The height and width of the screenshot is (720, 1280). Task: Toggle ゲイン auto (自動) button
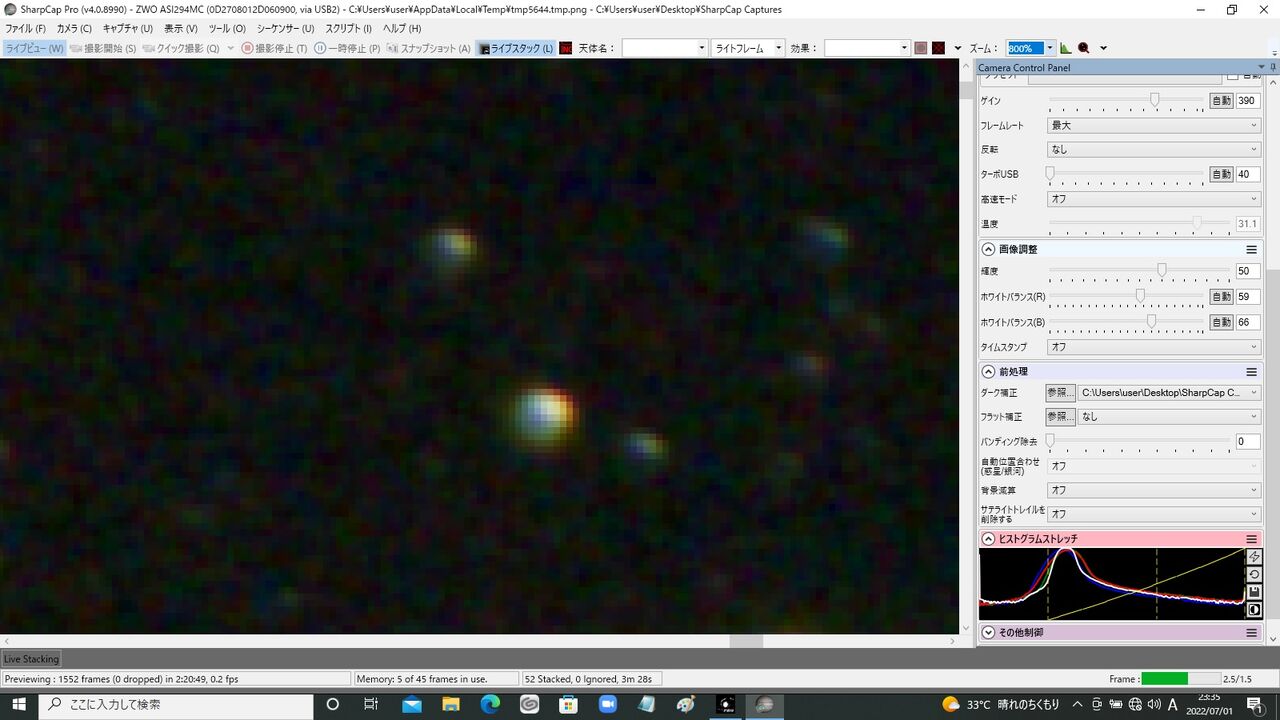tap(1221, 101)
